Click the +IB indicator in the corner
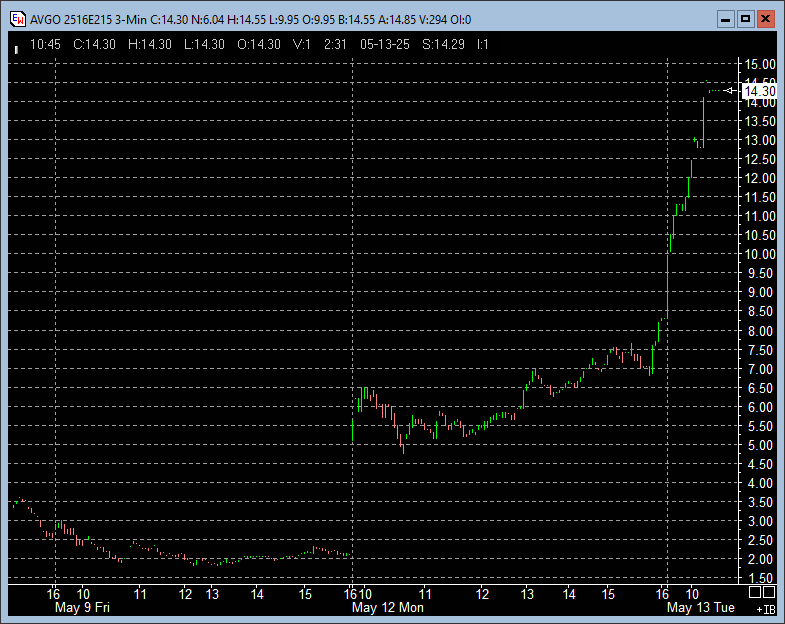This screenshot has width=785, height=624. coord(766,609)
